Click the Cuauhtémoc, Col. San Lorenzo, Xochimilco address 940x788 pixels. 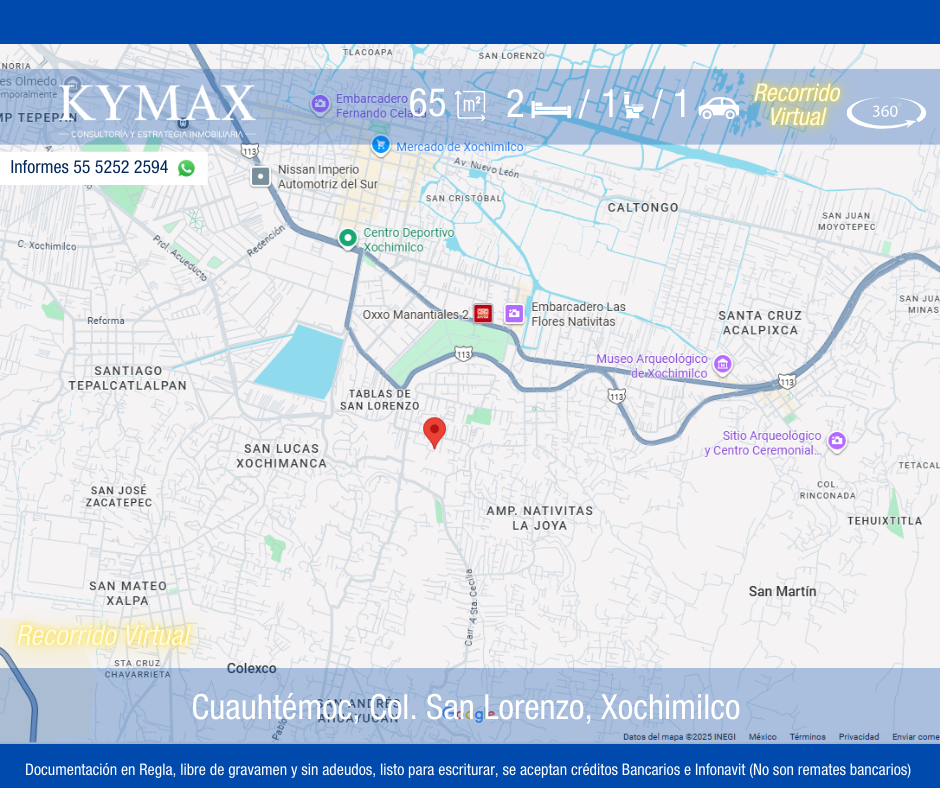[x=465, y=708]
